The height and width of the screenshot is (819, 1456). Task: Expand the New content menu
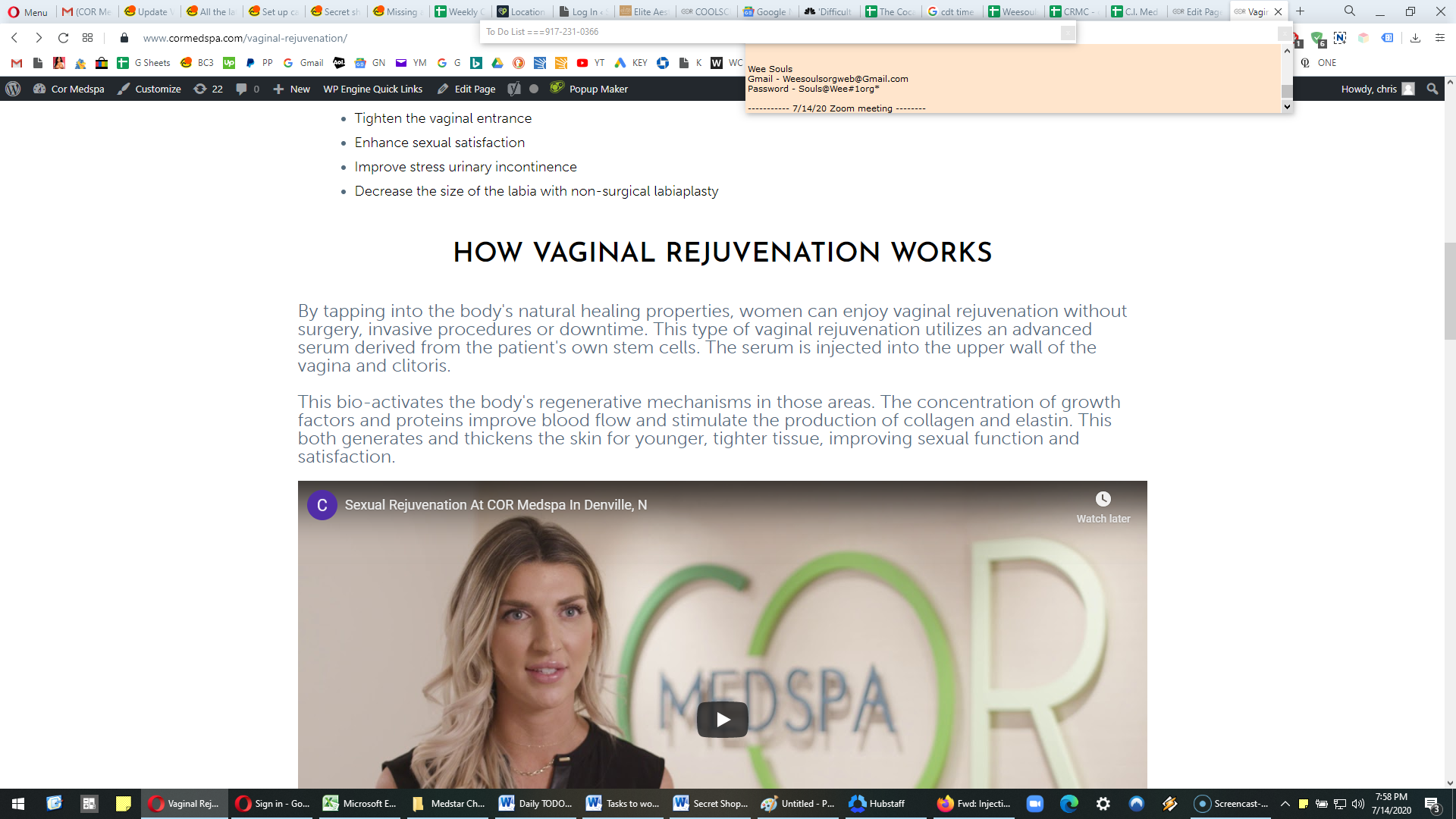(x=291, y=89)
